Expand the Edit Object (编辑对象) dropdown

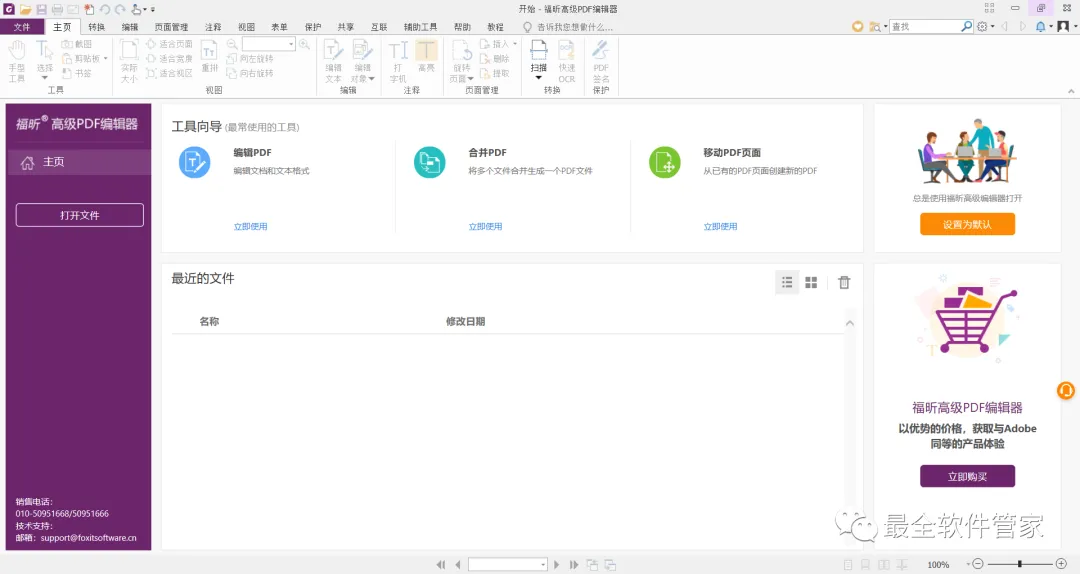[x=372, y=79]
